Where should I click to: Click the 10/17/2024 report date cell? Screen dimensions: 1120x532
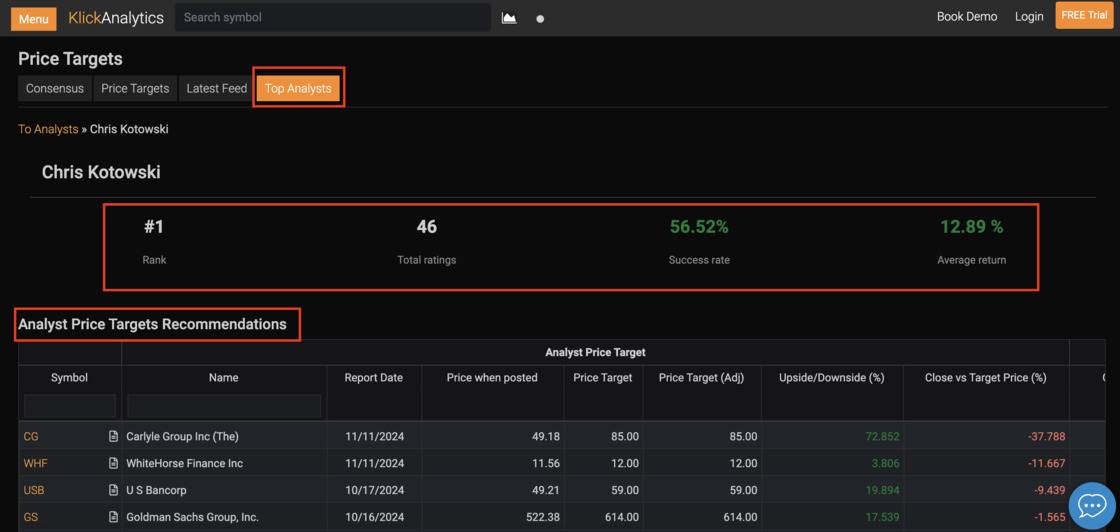pos(374,490)
